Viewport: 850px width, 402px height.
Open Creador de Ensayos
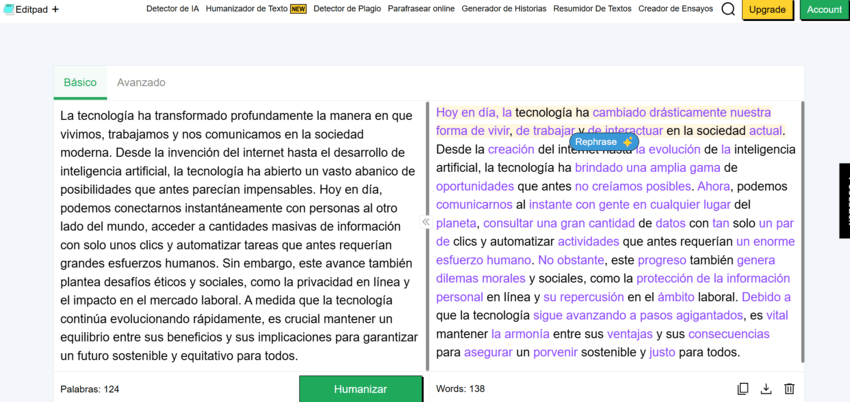tap(675, 9)
